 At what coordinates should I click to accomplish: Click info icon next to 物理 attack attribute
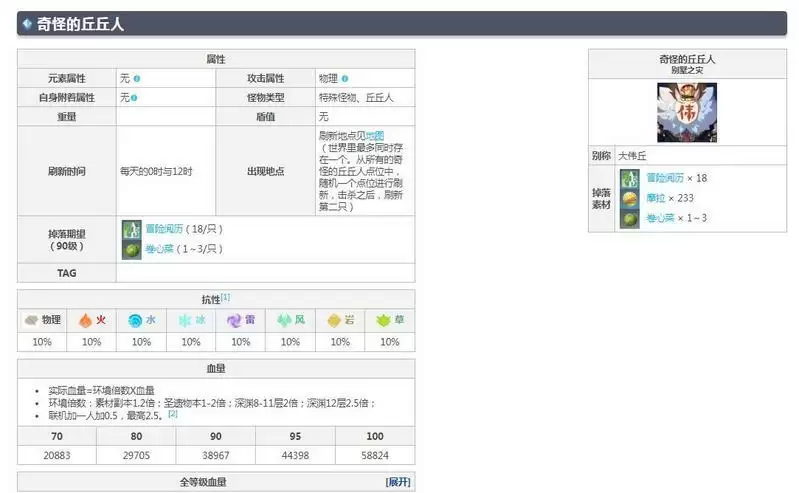click(344, 78)
